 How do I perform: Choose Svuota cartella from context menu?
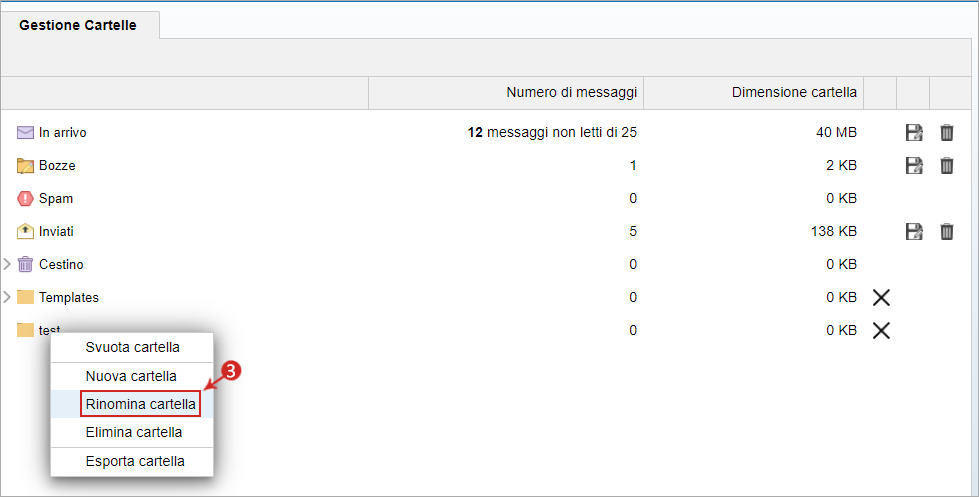click(132, 347)
